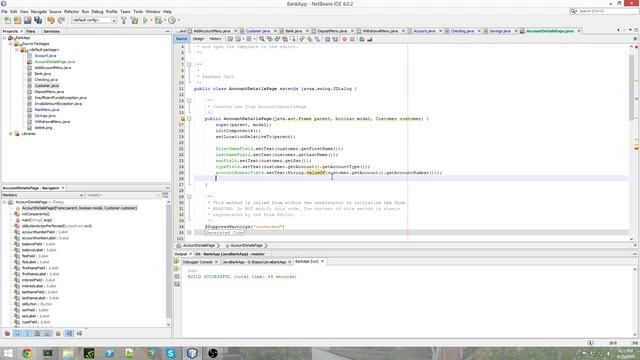Image resolution: width=640 pixels, height=360 pixels.
Task: Toggle Show Static Members filter in Navigator
Action: [27, 333]
